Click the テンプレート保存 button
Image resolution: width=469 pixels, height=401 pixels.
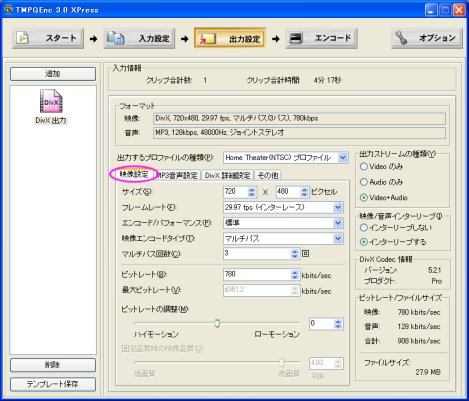[x=53, y=384]
